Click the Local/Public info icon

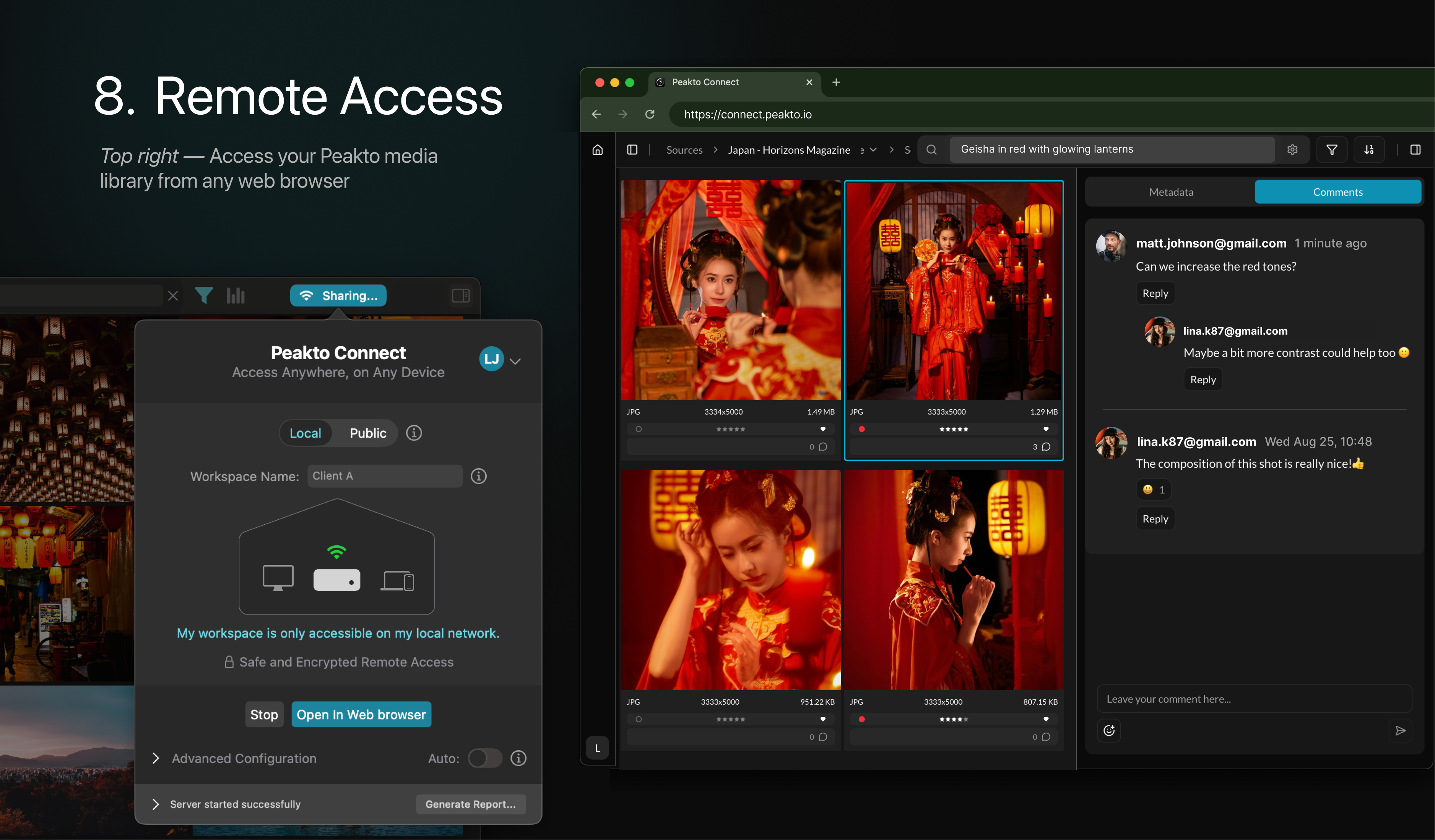(x=414, y=433)
